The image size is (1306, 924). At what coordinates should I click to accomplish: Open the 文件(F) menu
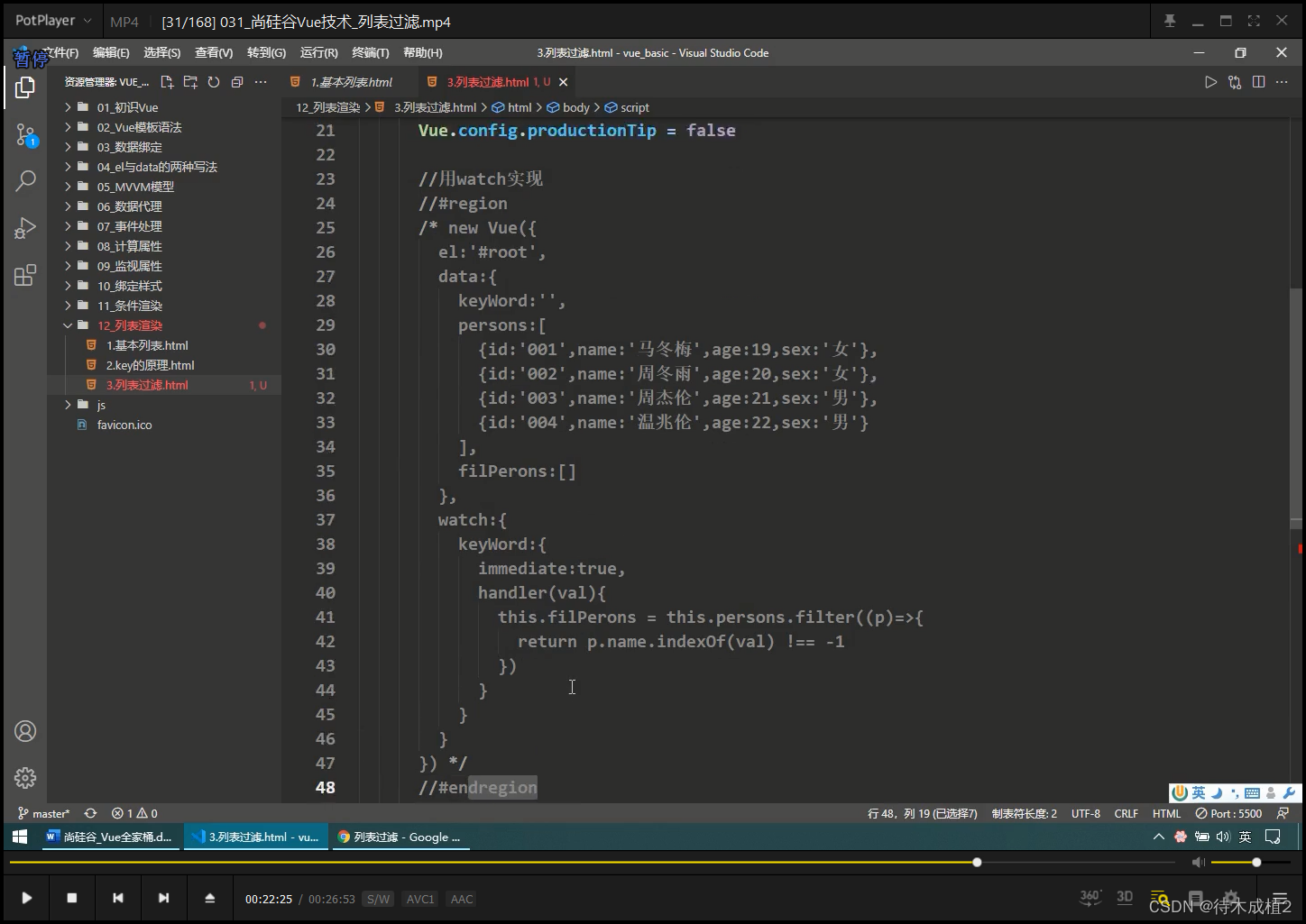click(60, 53)
